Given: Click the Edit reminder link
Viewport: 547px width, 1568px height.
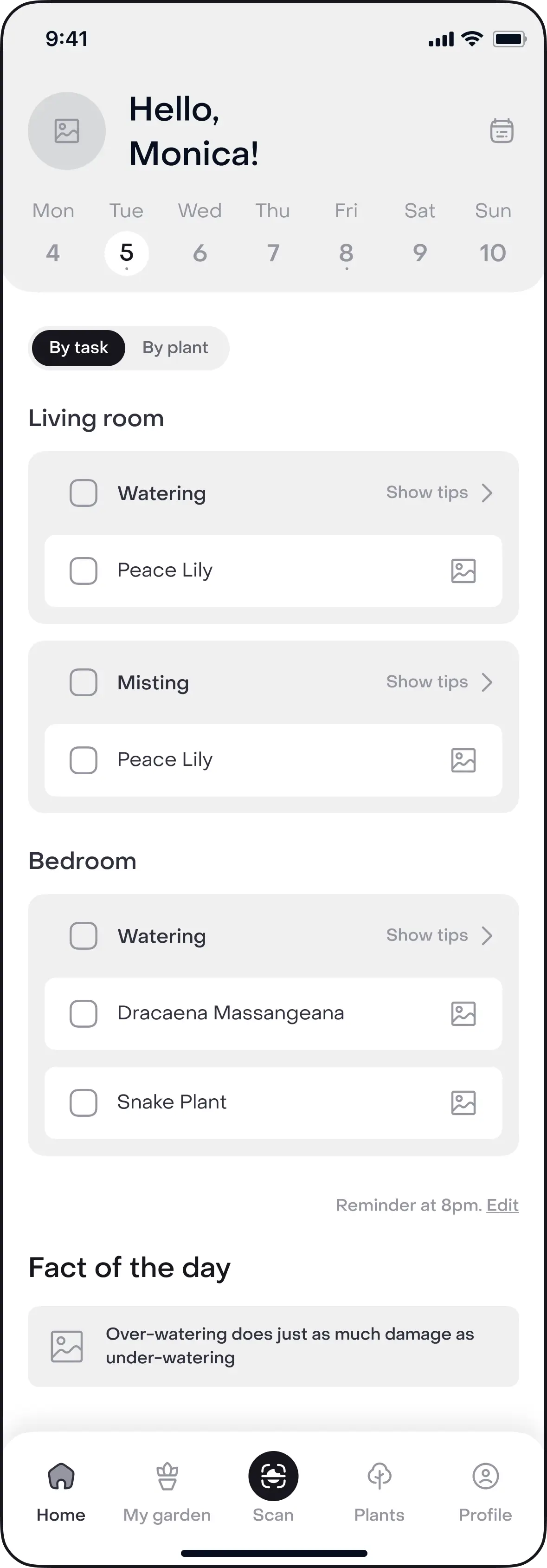Looking at the screenshot, I should tap(502, 1205).
